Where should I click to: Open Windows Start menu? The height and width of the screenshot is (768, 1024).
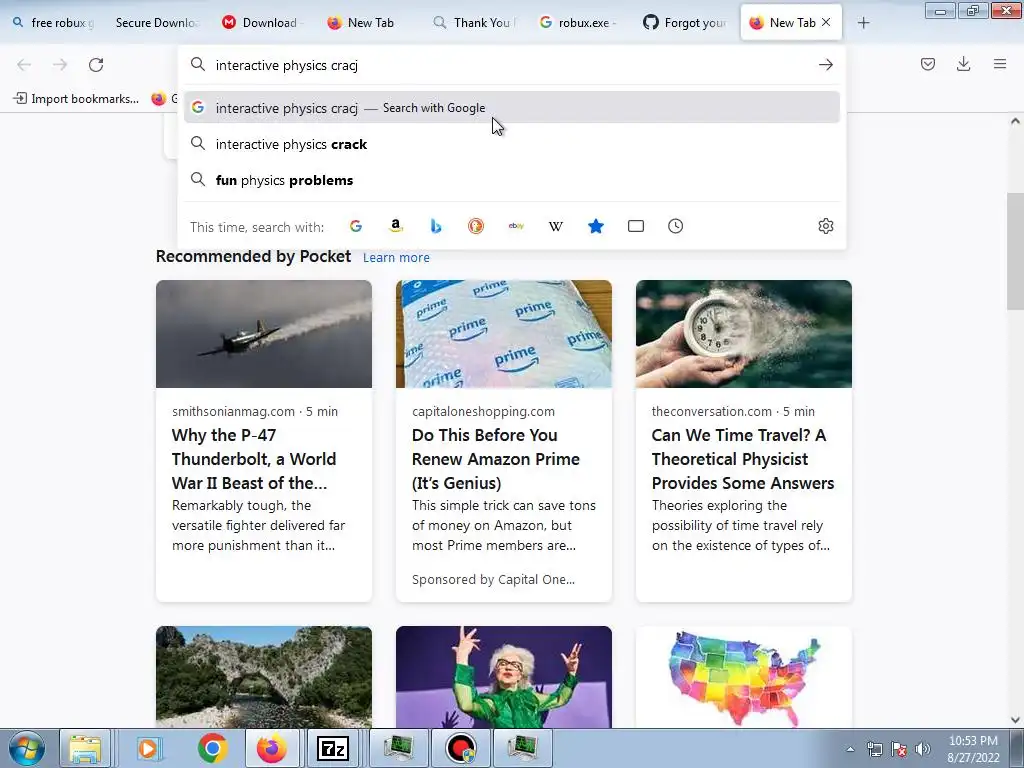click(26, 748)
